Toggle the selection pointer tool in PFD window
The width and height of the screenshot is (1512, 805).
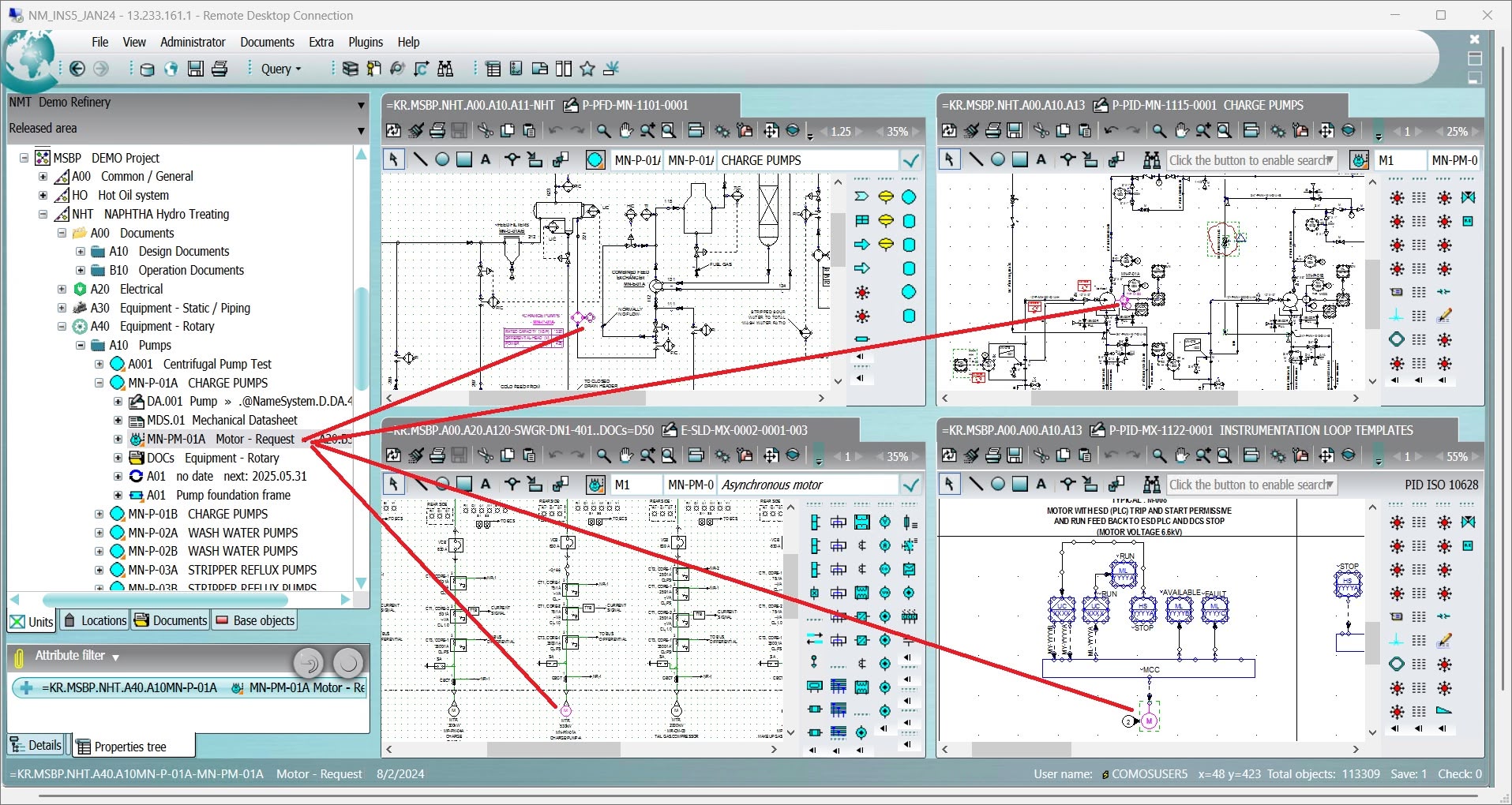click(x=393, y=160)
